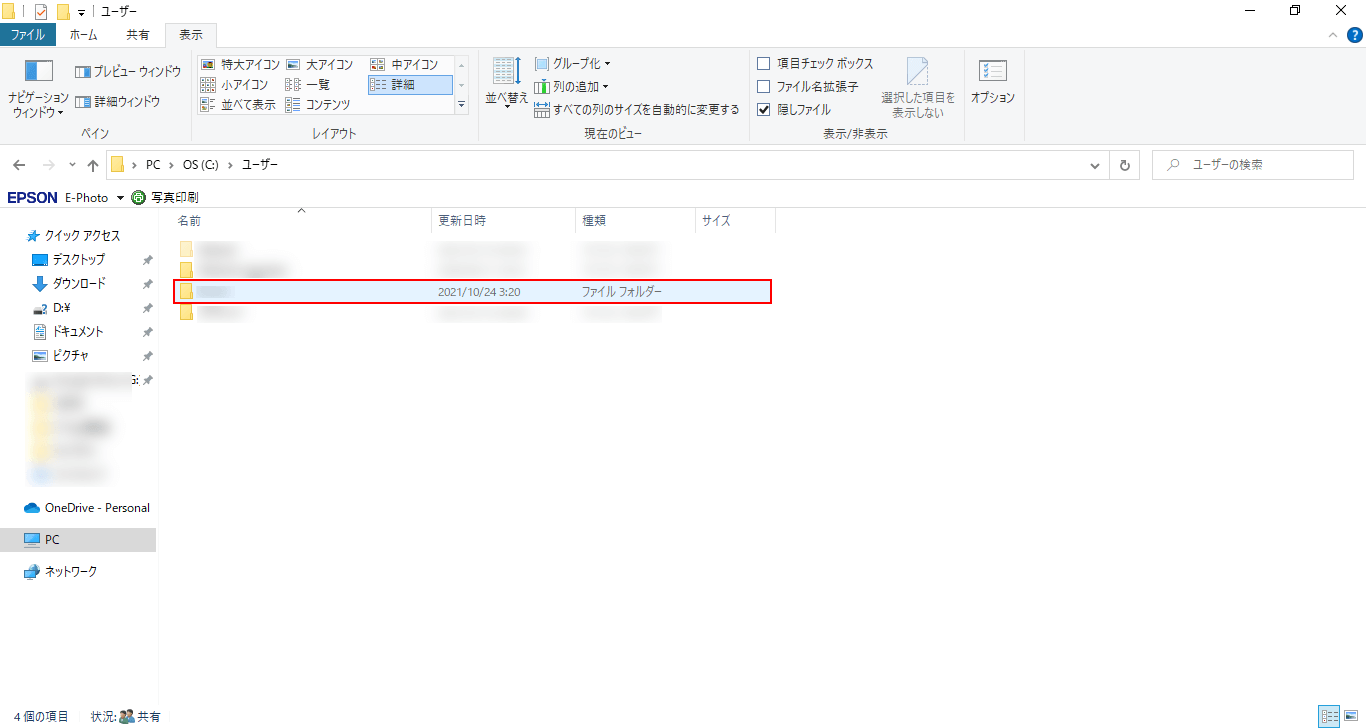Open the D:¥ drive shortcut
This screenshot has width=1366, height=728.
pyautogui.click(x=60, y=308)
